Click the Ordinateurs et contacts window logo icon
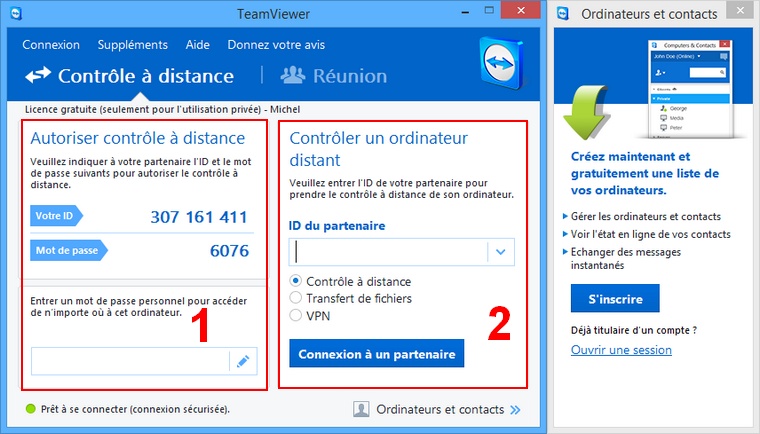This screenshot has height=434, width=760. (x=563, y=13)
